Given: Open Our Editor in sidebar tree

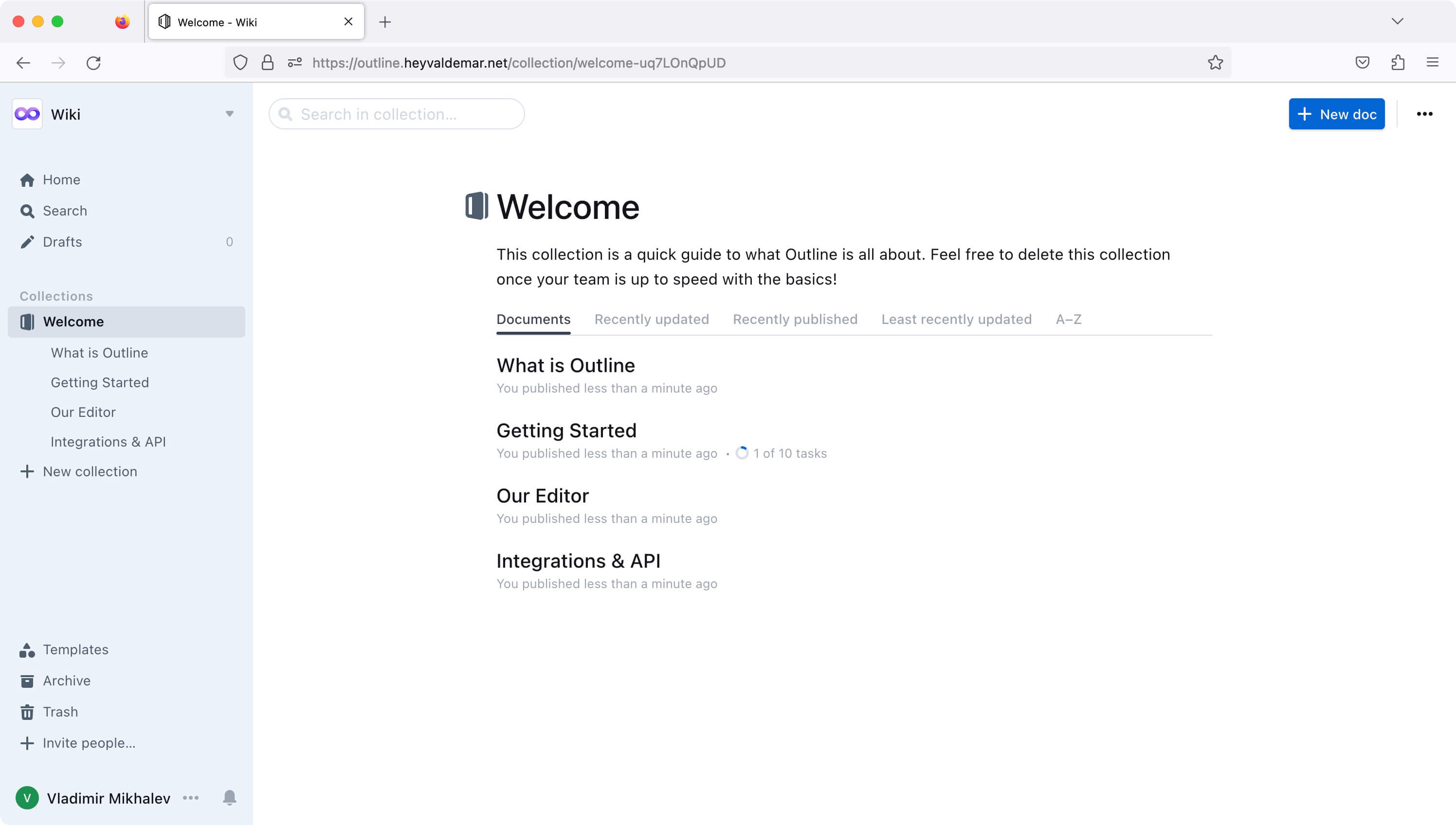Looking at the screenshot, I should (x=83, y=412).
